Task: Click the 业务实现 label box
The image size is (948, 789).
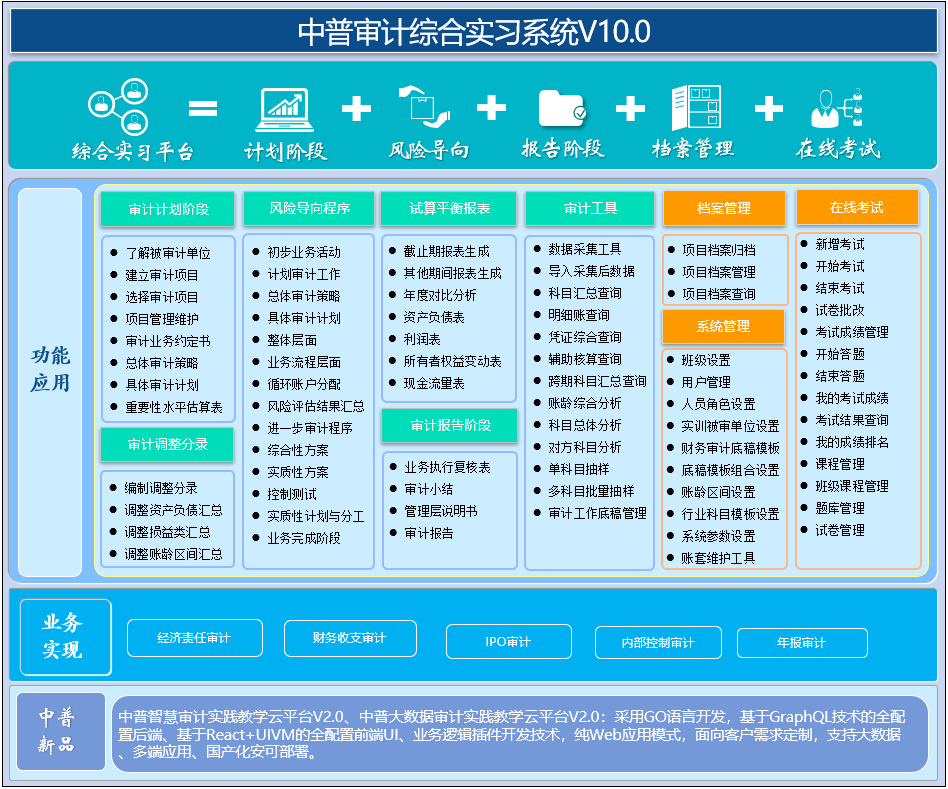Action: pyautogui.click(x=65, y=637)
